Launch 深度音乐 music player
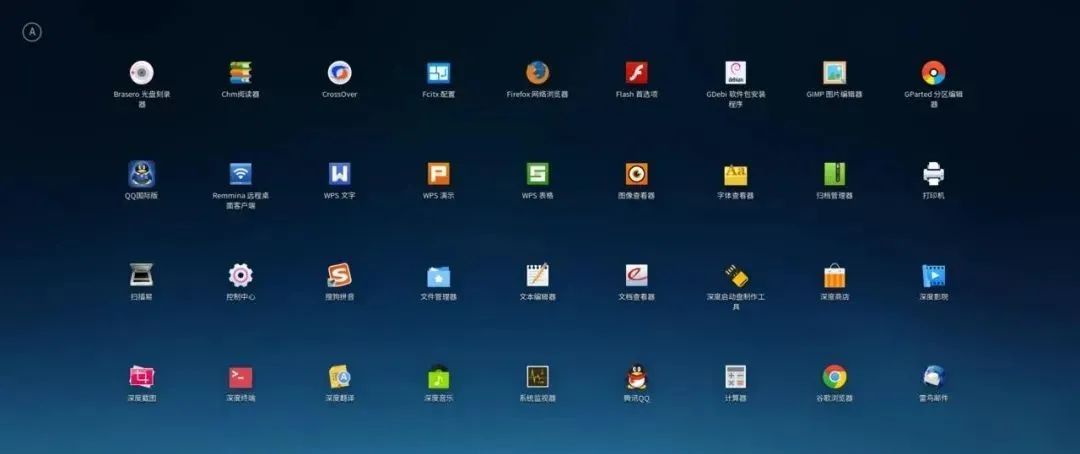Viewport: 1080px width, 454px height. (x=439, y=376)
